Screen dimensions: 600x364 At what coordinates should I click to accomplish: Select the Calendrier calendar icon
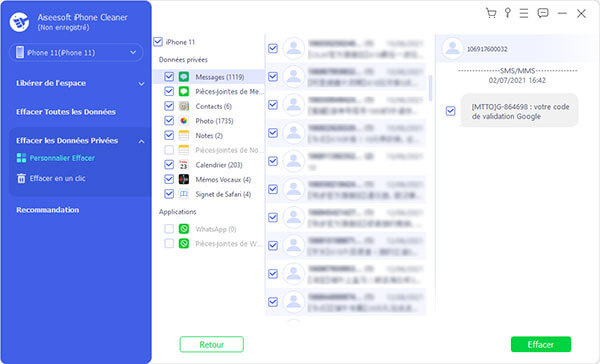(184, 165)
